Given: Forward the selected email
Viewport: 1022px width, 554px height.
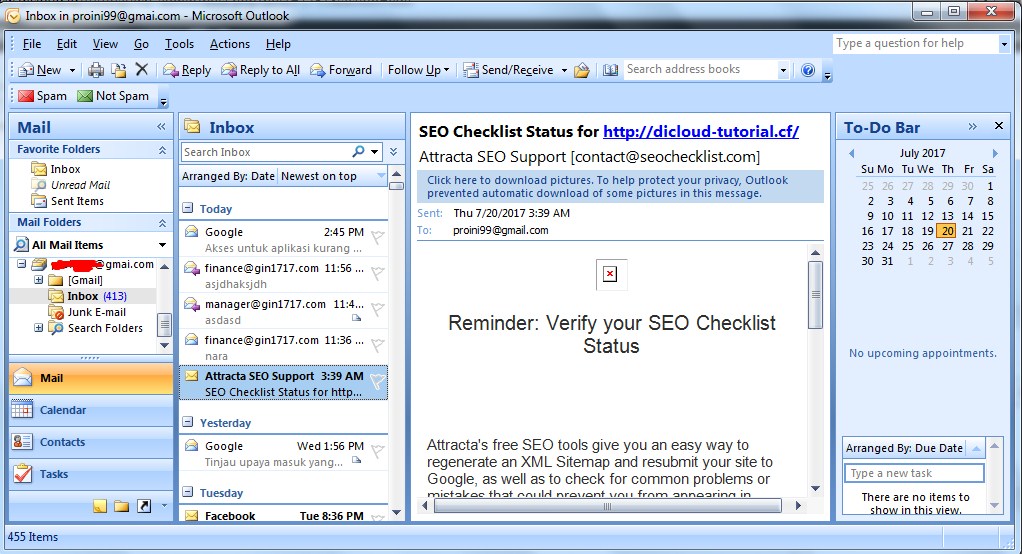Looking at the screenshot, I should [x=340, y=70].
